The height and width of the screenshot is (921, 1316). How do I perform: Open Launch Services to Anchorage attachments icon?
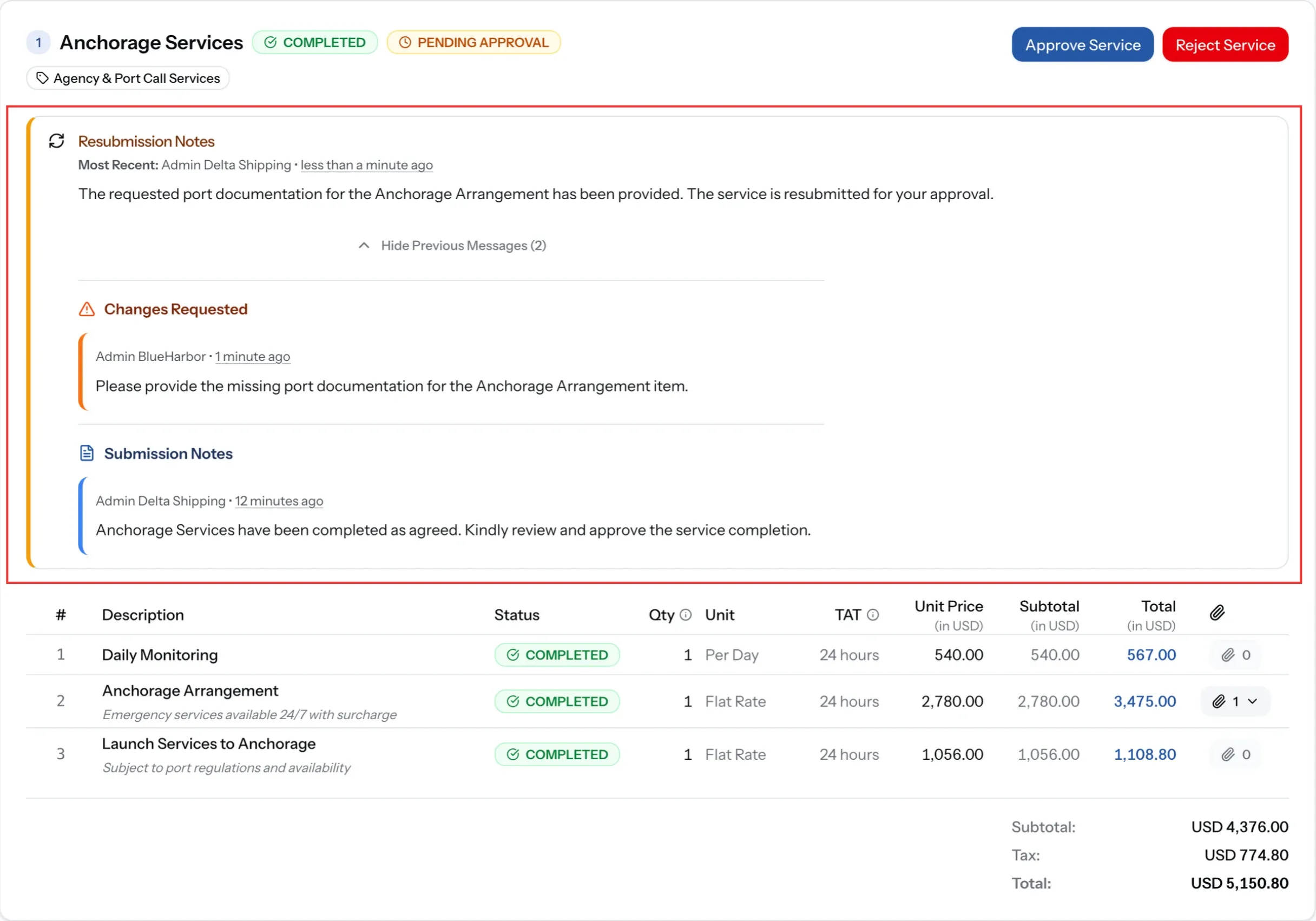(1235, 755)
